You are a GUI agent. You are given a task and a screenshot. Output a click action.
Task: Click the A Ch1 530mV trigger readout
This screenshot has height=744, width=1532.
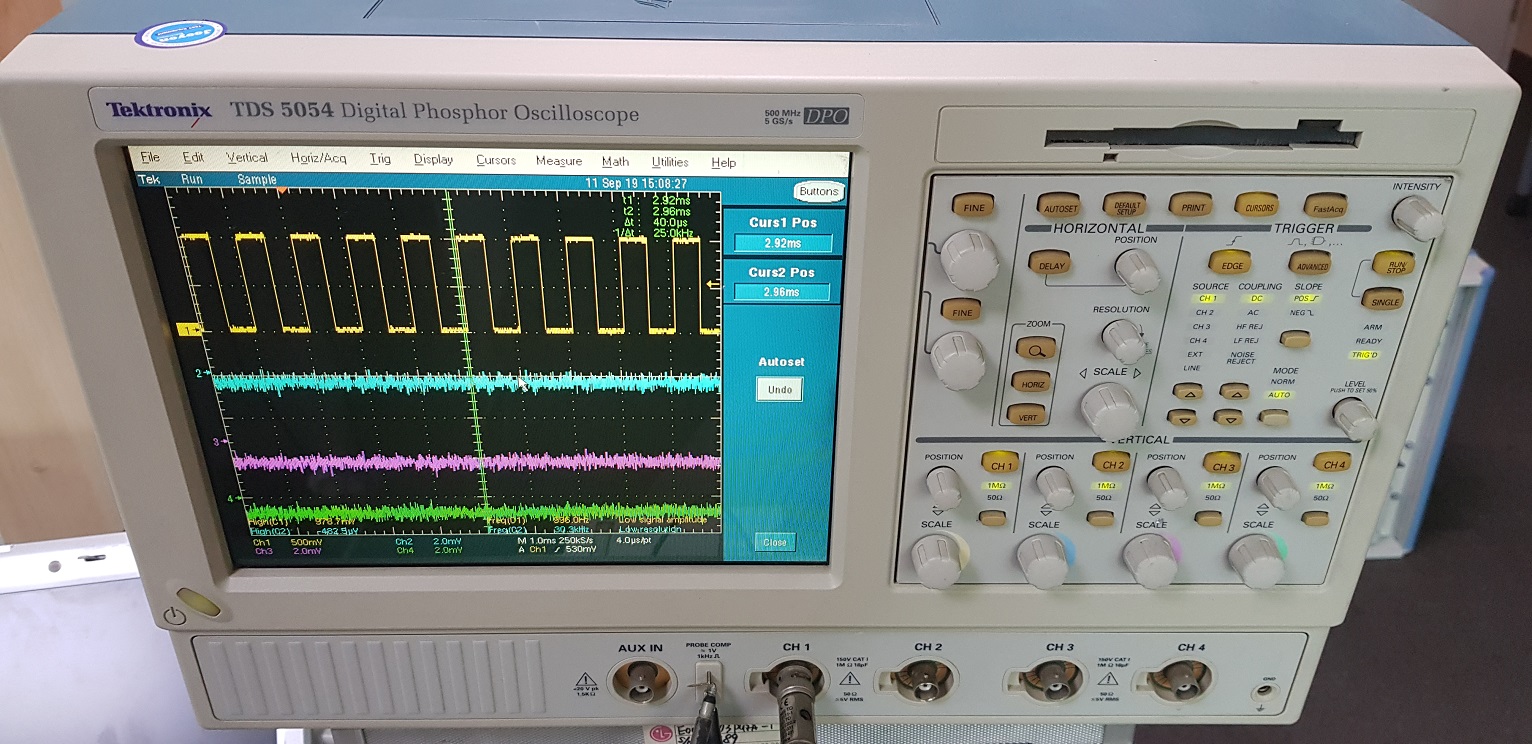click(x=557, y=550)
